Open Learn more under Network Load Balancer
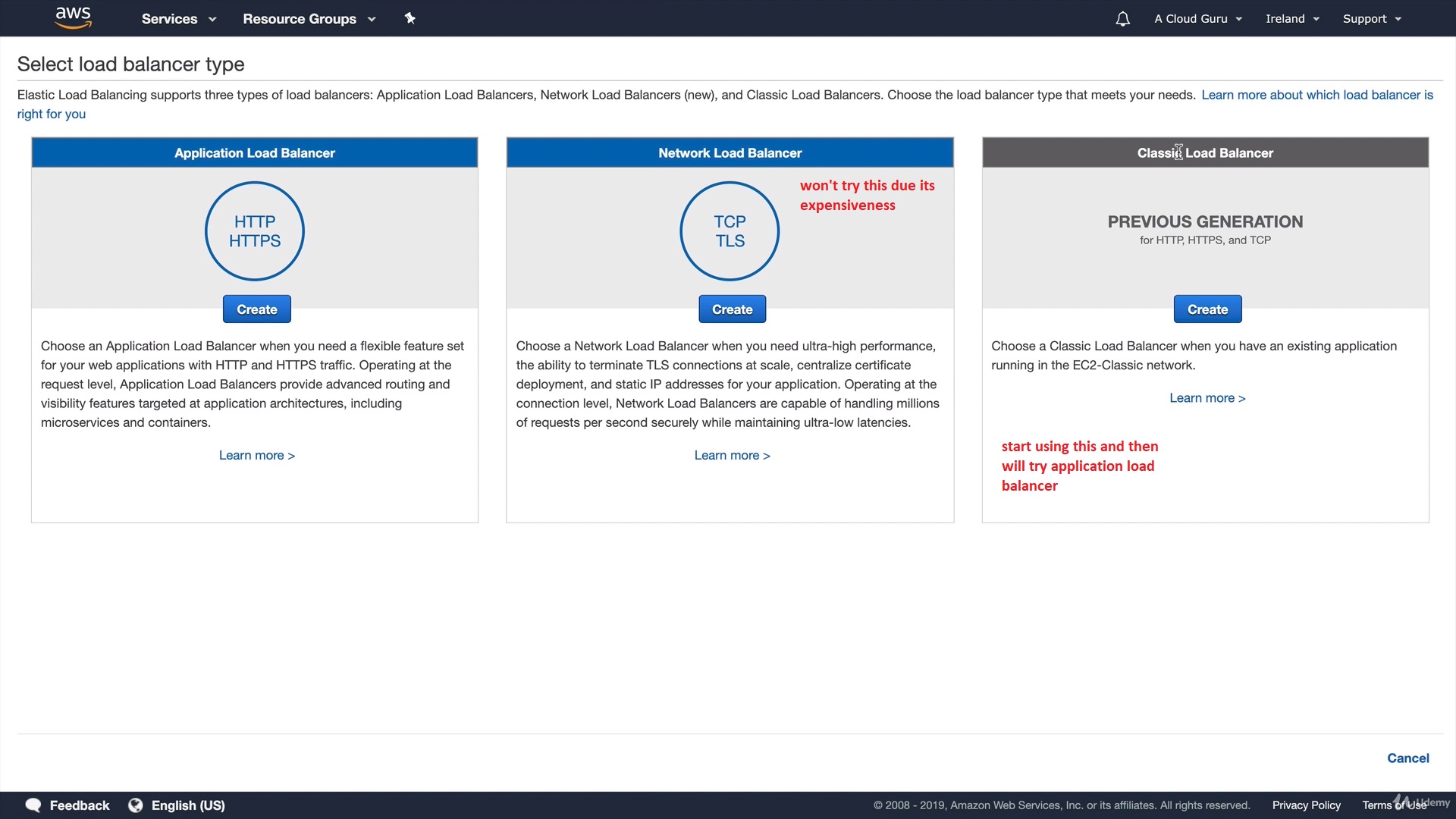This screenshot has height=819, width=1456. (x=732, y=455)
